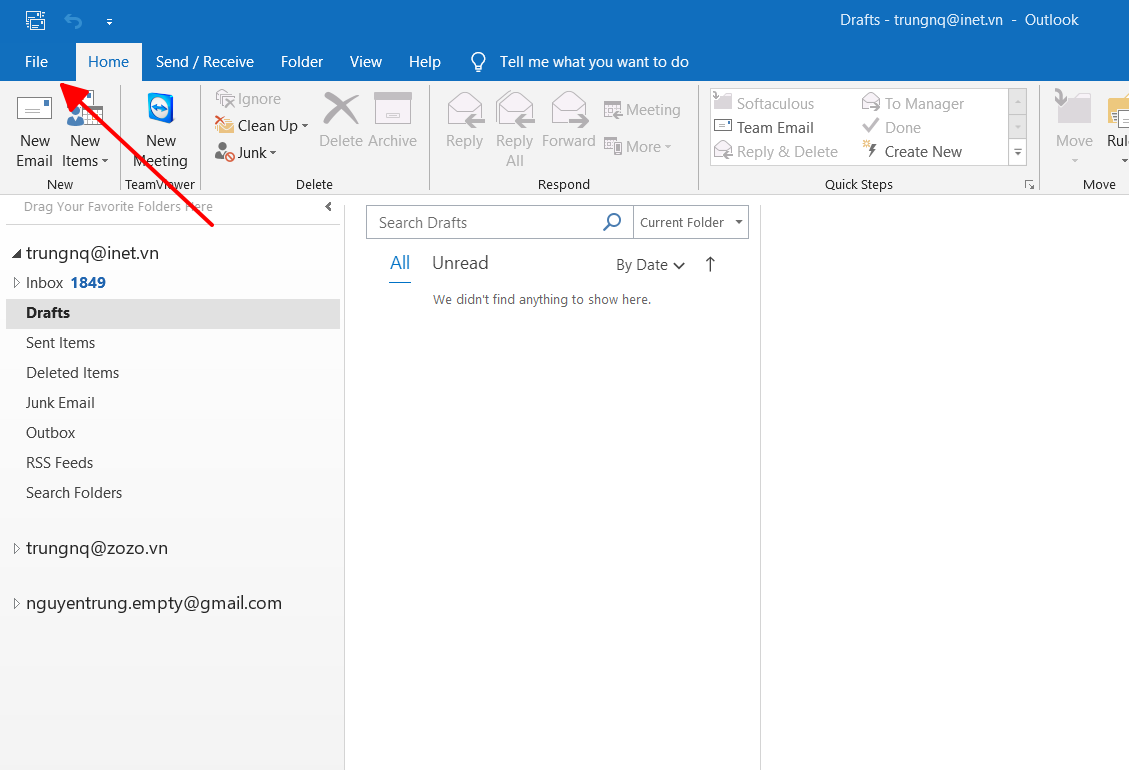Open the Deleted Items folder

click(73, 373)
